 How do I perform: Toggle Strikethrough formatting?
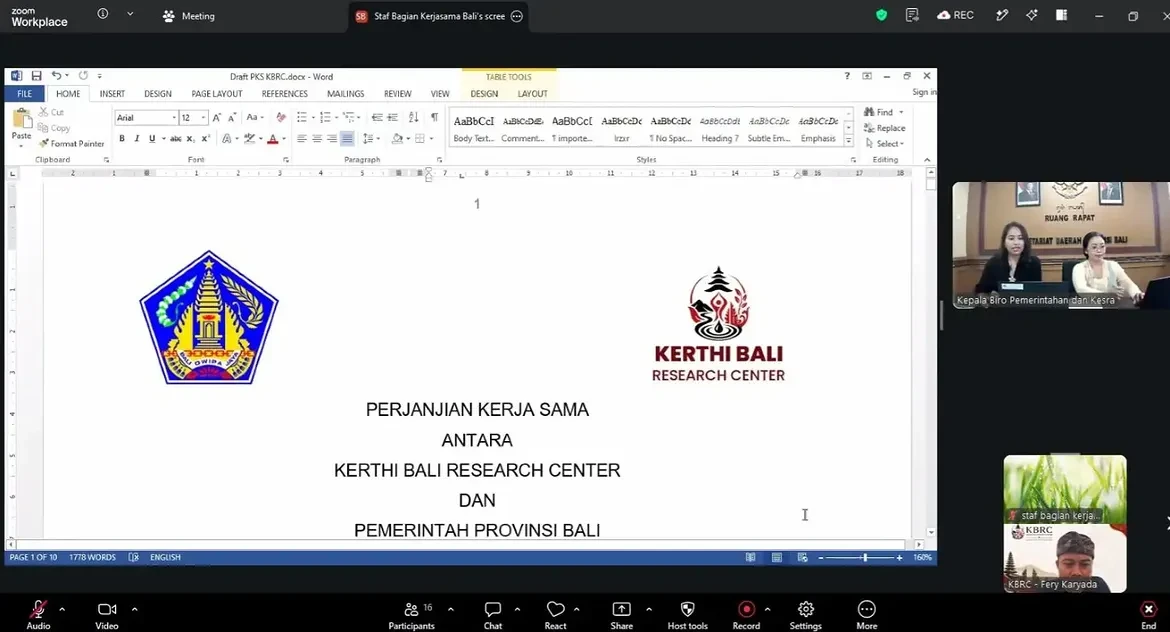click(x=175, y=139)
